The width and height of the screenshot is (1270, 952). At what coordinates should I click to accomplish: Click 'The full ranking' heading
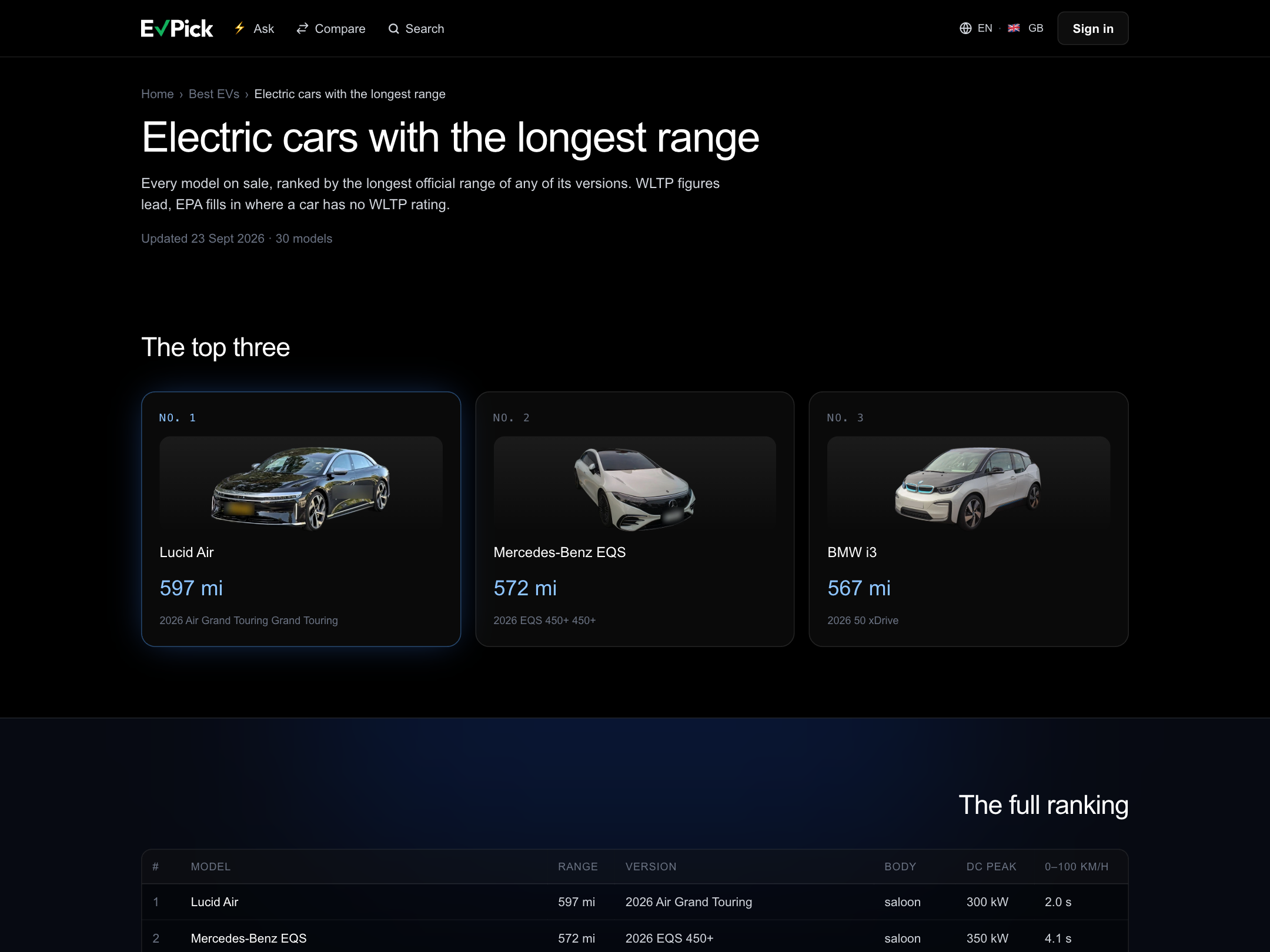pyautogui.click(x=1044, y=805)
